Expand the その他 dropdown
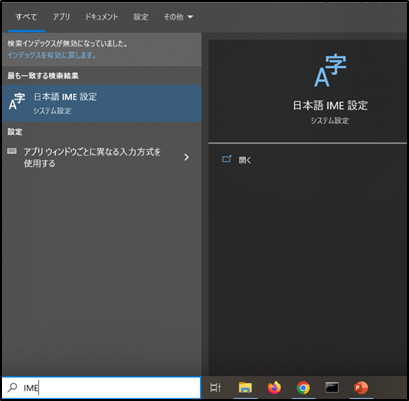This screenshot has width=409, height=401. click(178, 17)
